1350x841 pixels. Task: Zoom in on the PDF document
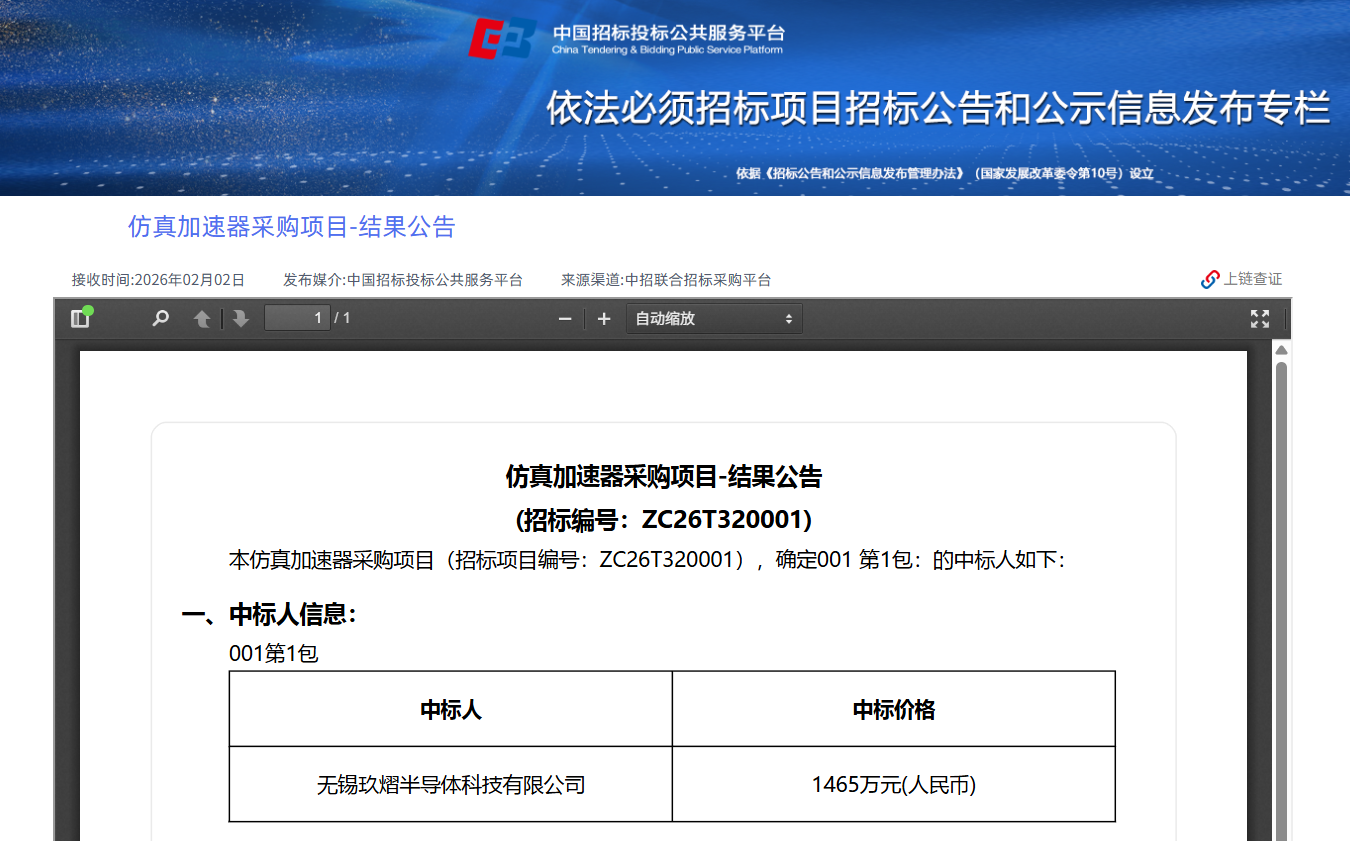tap(603, 318)
